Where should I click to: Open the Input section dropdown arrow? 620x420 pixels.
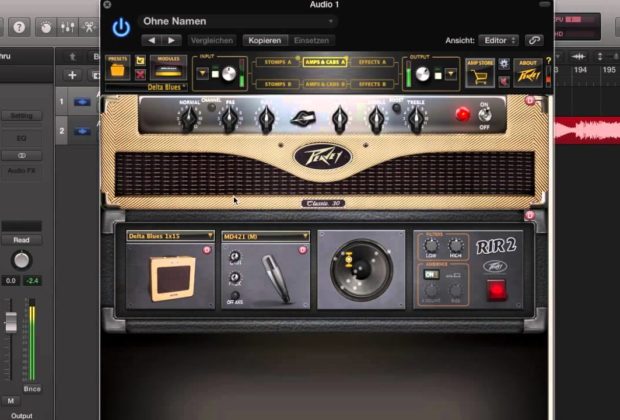coord(202,74)
